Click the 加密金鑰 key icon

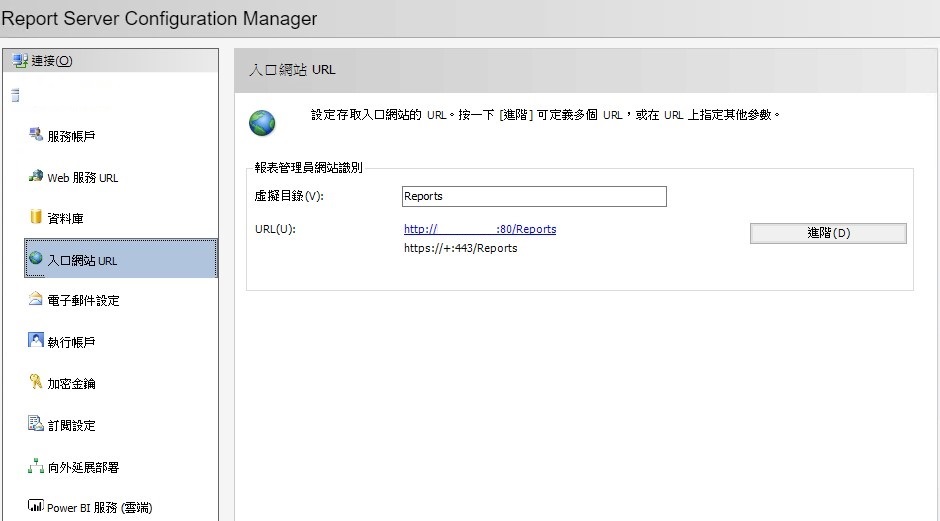point(36,383)
